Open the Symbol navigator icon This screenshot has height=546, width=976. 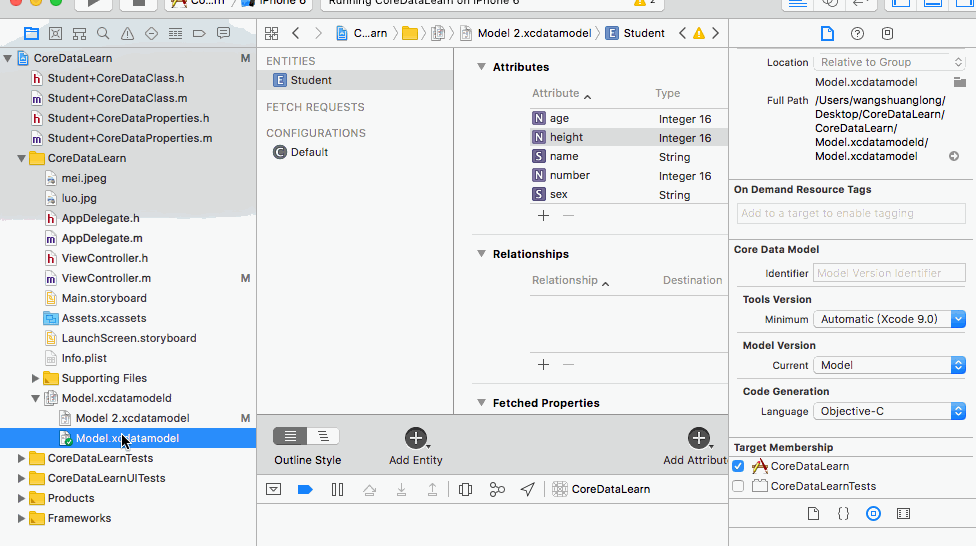[79, 34]
